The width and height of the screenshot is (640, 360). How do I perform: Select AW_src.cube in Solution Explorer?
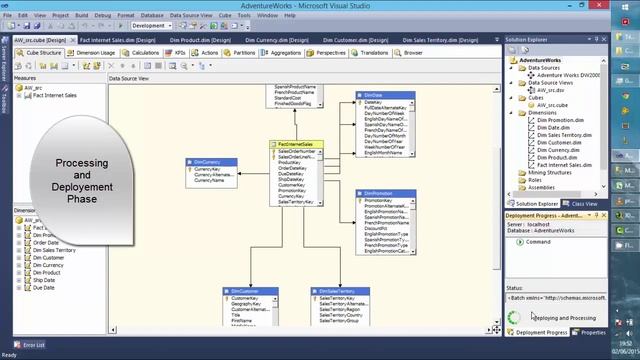(552, 105)
